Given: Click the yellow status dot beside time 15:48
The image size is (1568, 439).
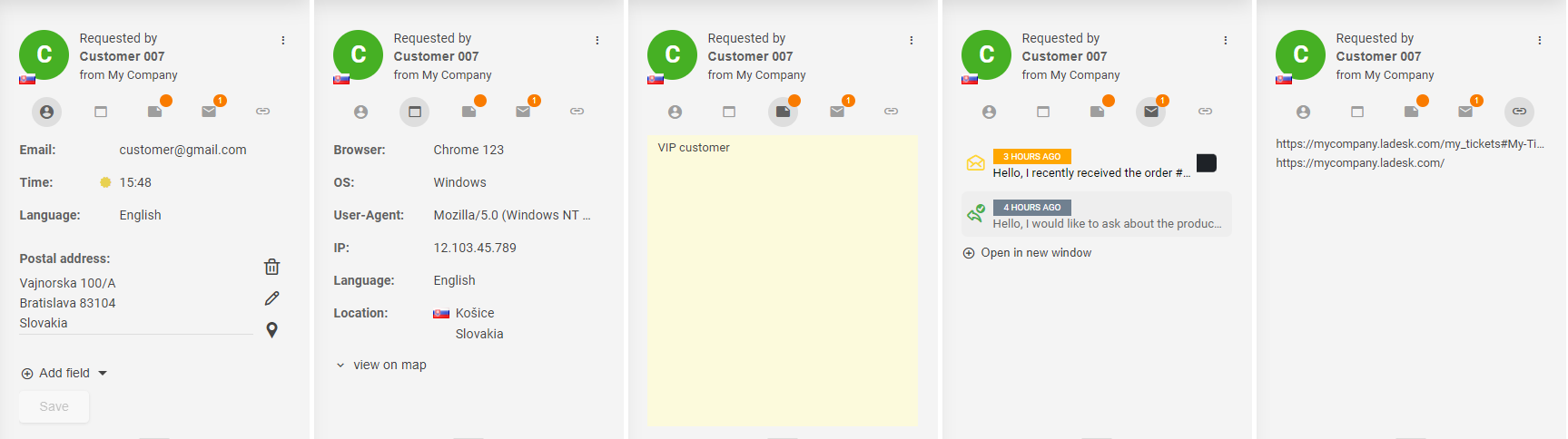Looking at the screenshot, I should coord(105,182).
